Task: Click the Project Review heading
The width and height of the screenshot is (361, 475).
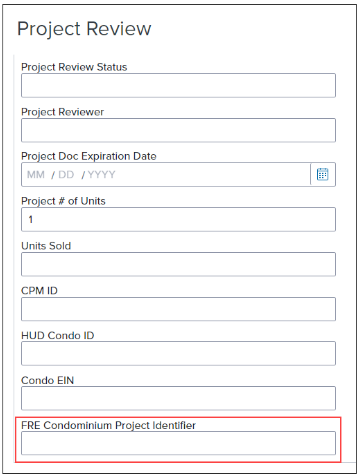Action: (84, 29)
